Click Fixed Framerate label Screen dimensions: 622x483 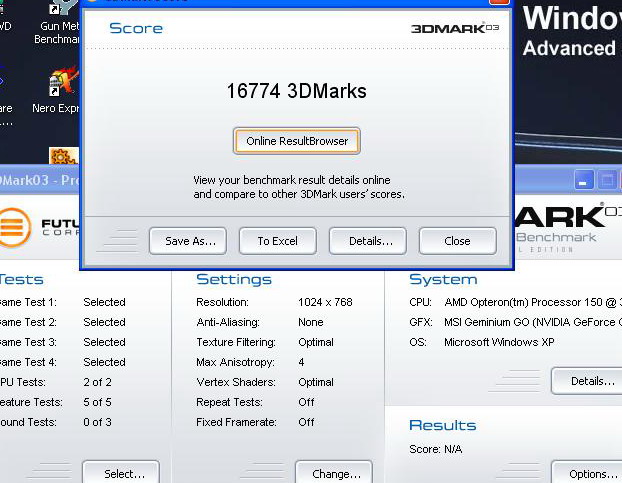236,422
